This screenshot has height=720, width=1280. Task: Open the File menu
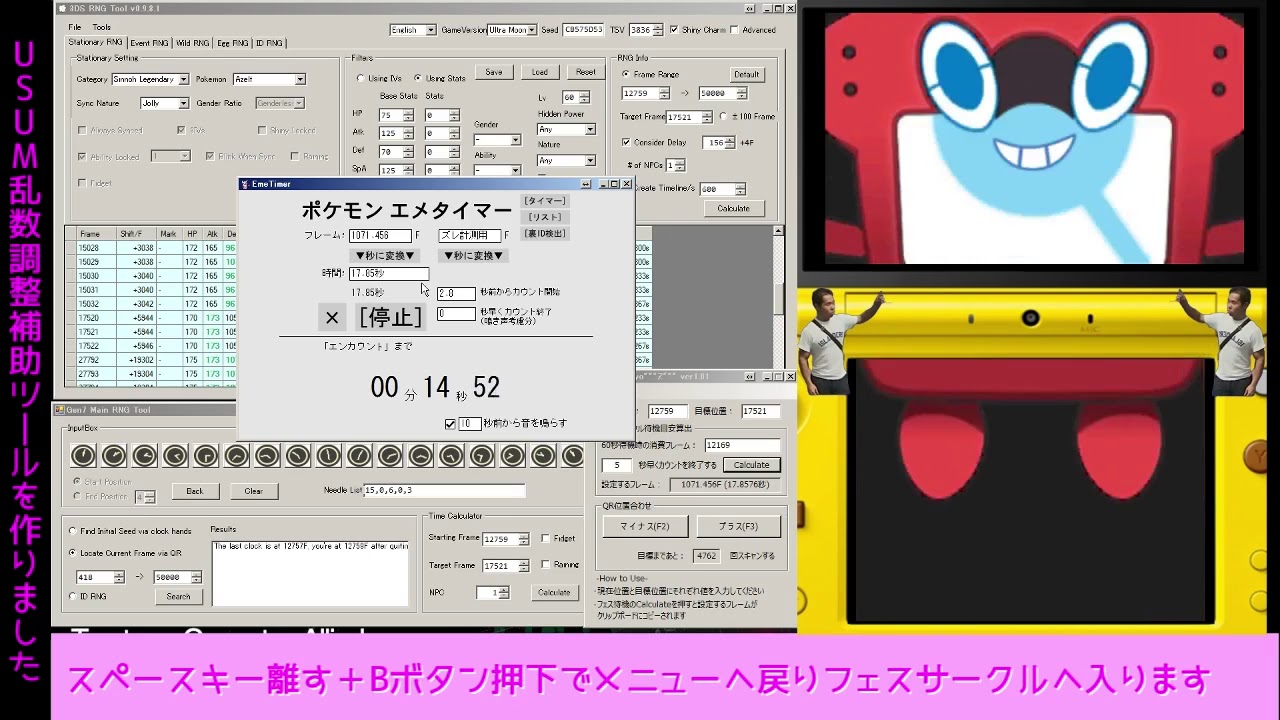click(x=75, y=27)
